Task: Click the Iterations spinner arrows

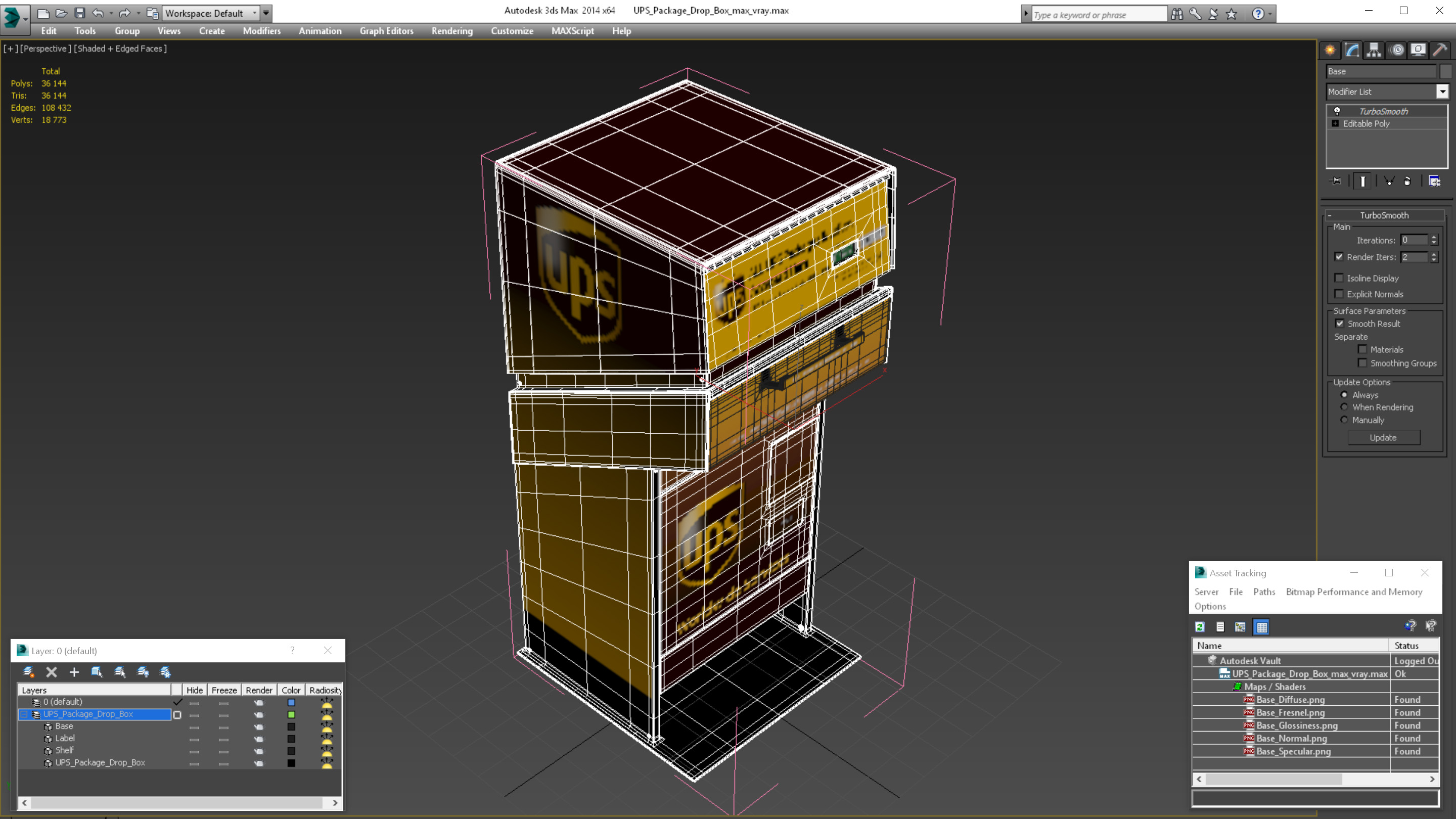Action: point(1434,240)
